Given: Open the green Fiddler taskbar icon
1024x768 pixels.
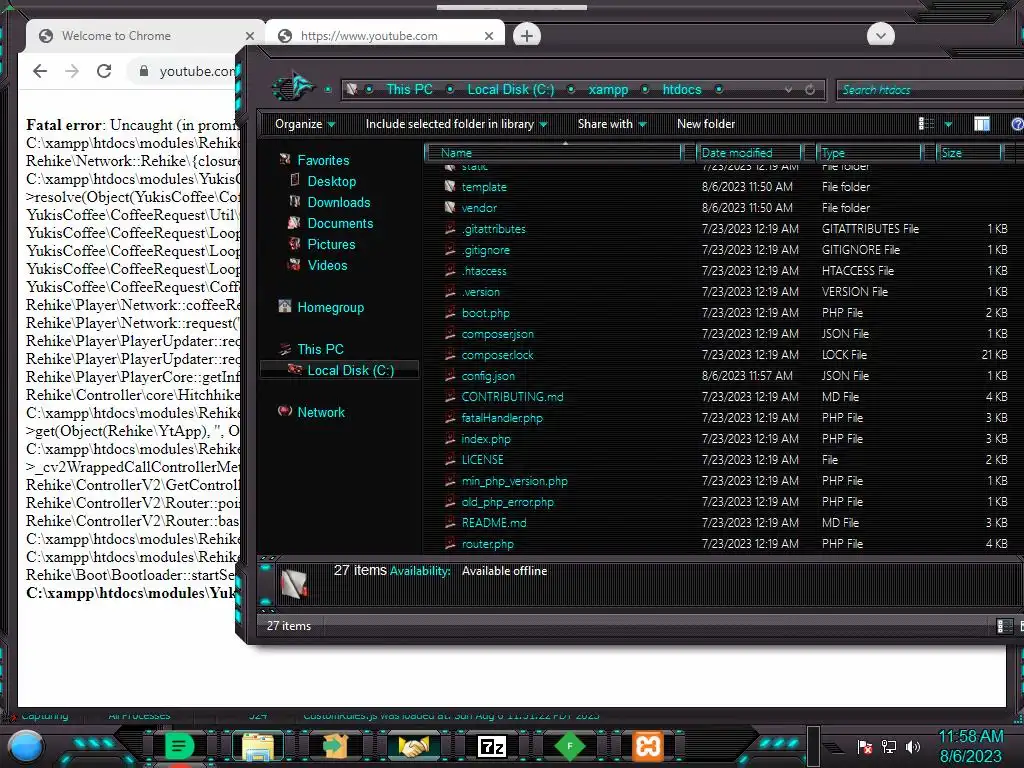Looking at the screenshot, I should 569,746.
